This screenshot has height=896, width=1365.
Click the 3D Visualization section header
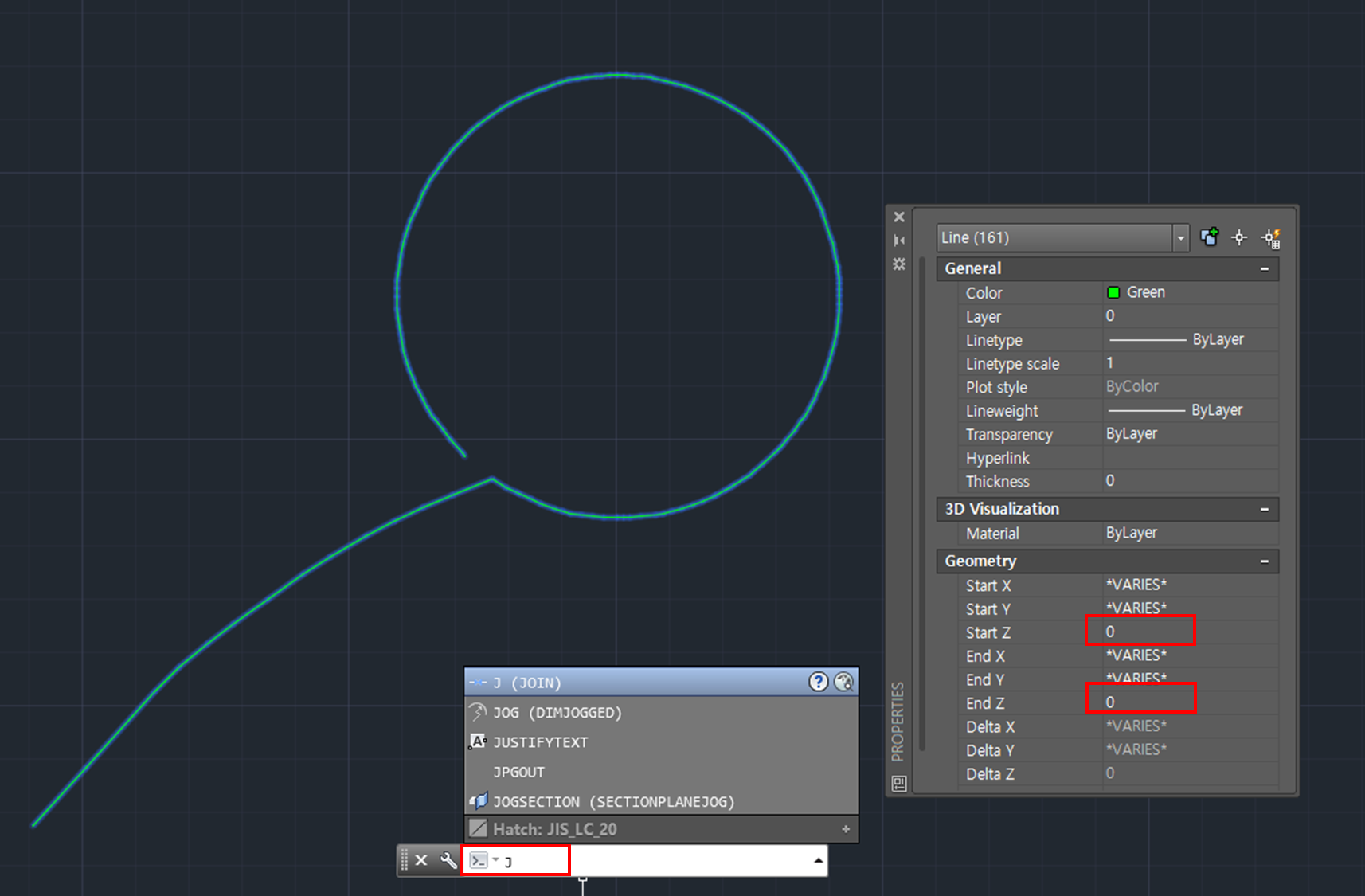point(1108,509)
